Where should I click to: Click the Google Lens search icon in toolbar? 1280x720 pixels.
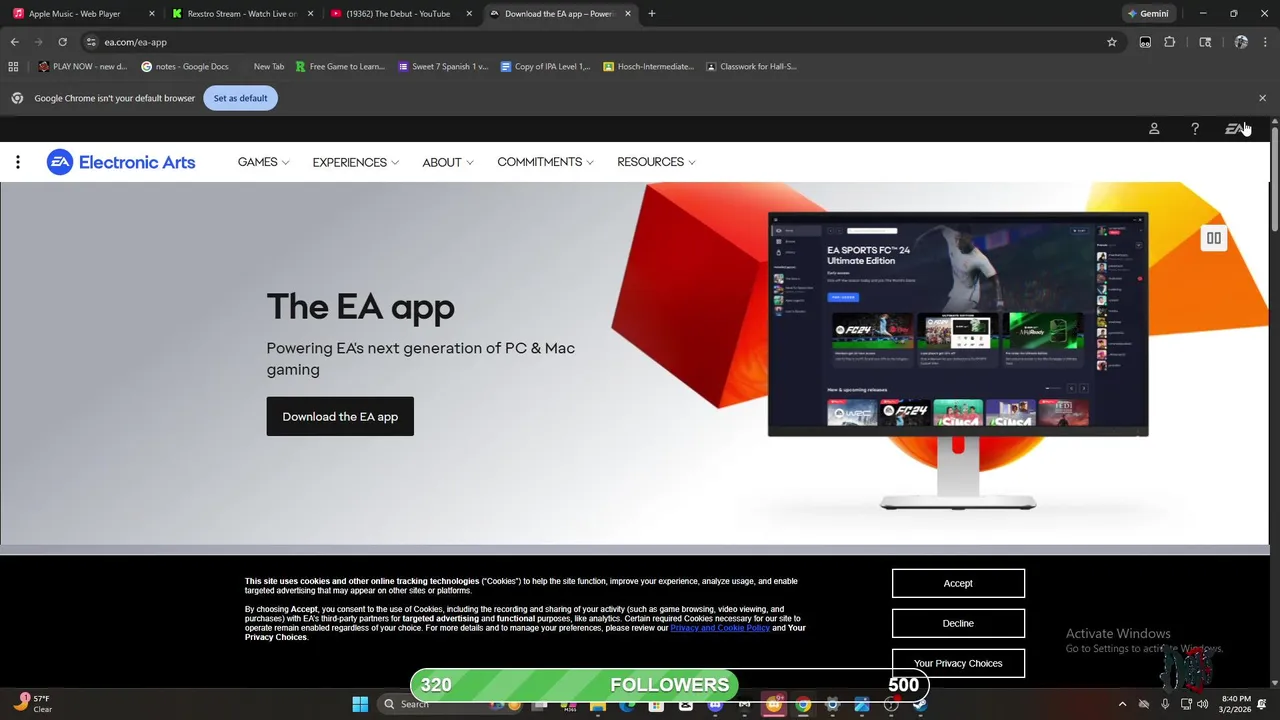coord(1205,42)
